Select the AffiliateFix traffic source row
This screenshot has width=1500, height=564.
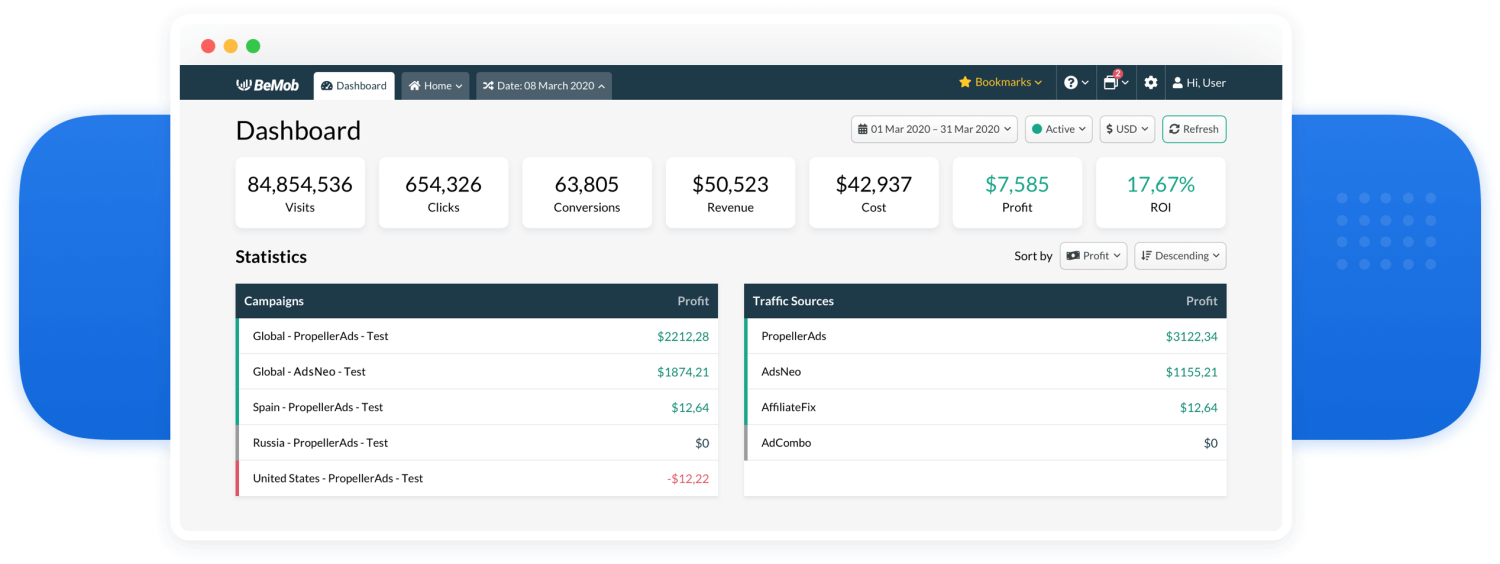[985, 407]
